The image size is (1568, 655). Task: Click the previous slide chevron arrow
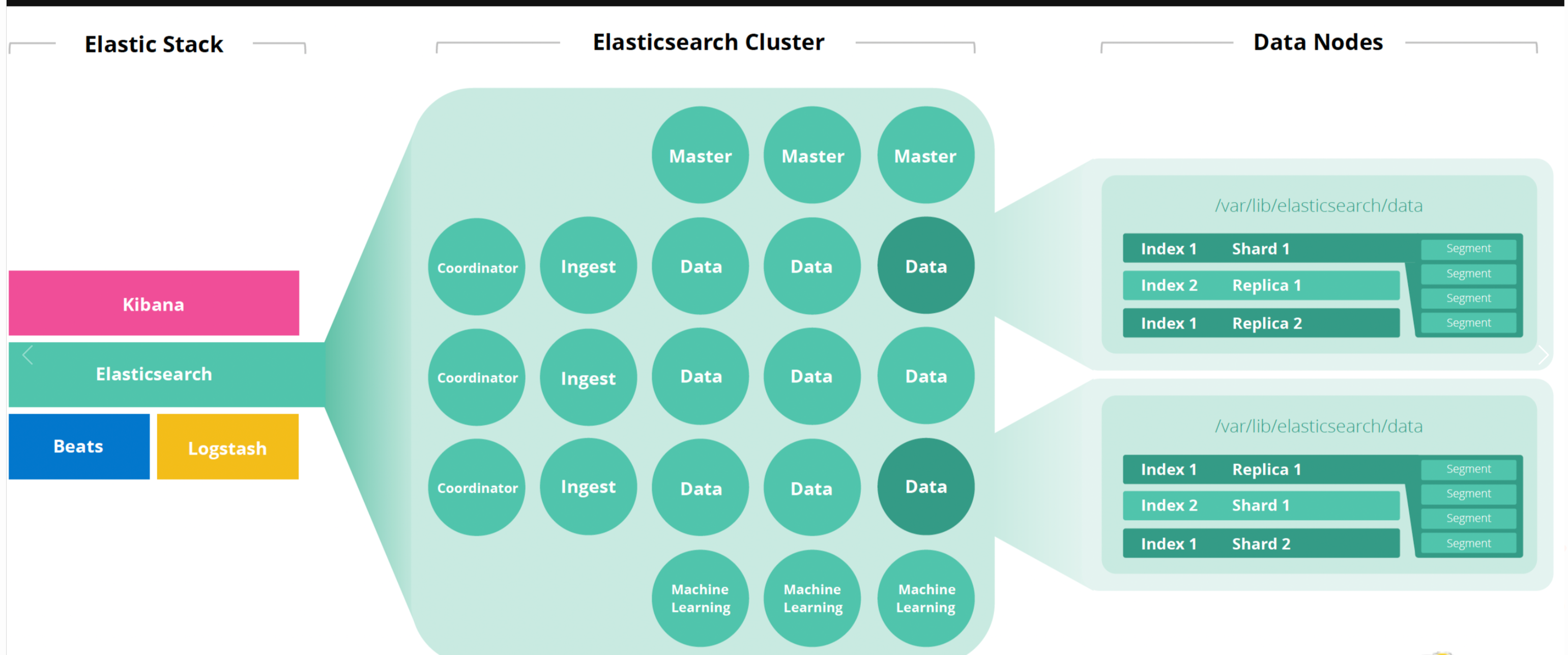tap(27, 355)
